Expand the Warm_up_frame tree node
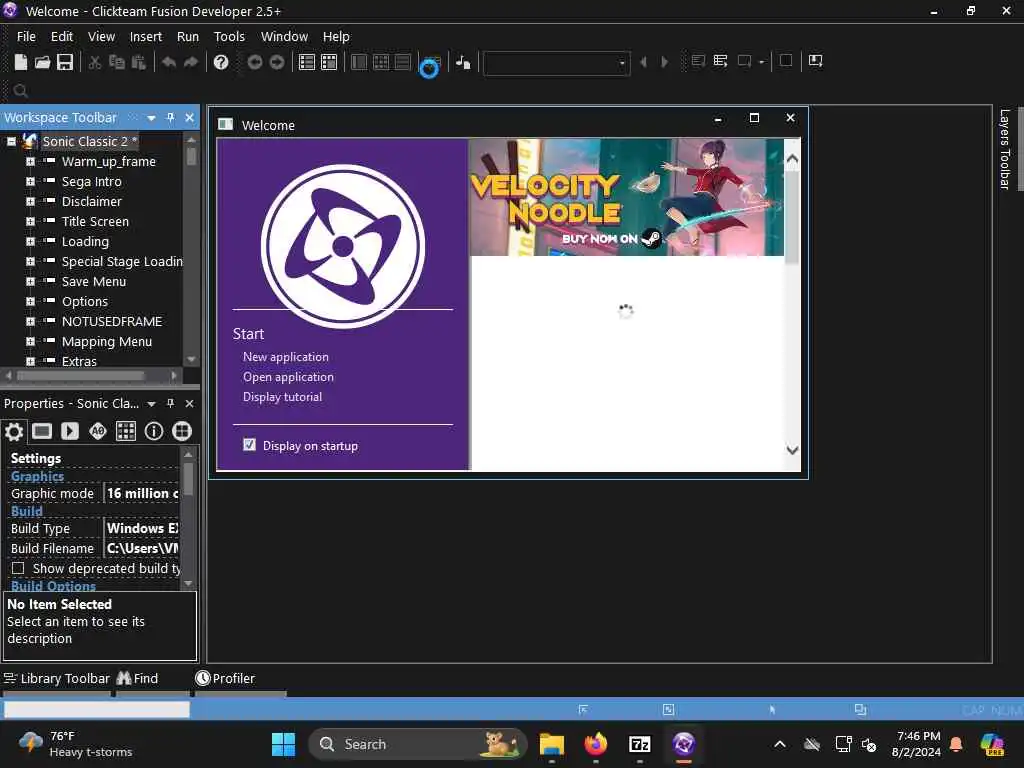This screenshot has width=1024, height=768. click(x=30, y=161)
